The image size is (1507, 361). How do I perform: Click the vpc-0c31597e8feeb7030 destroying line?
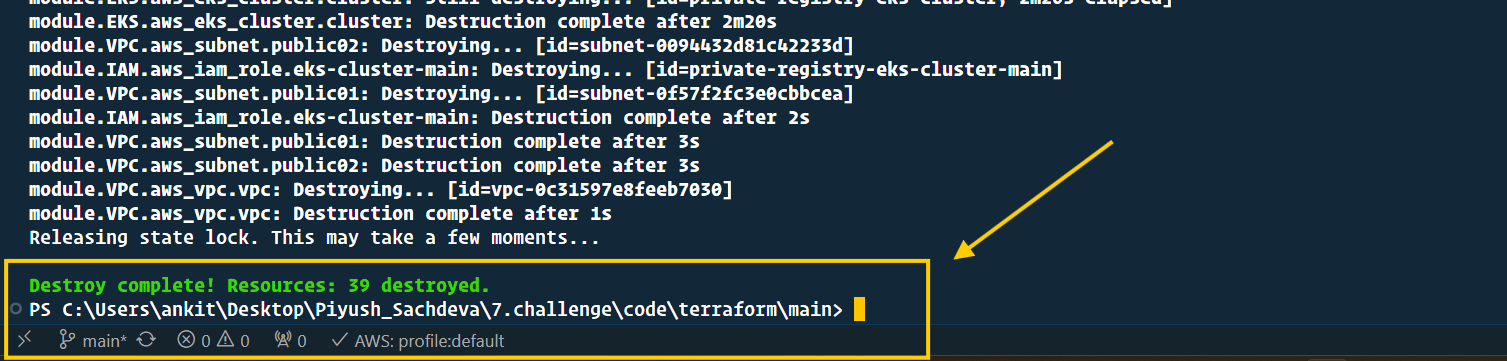coord(381,189)
